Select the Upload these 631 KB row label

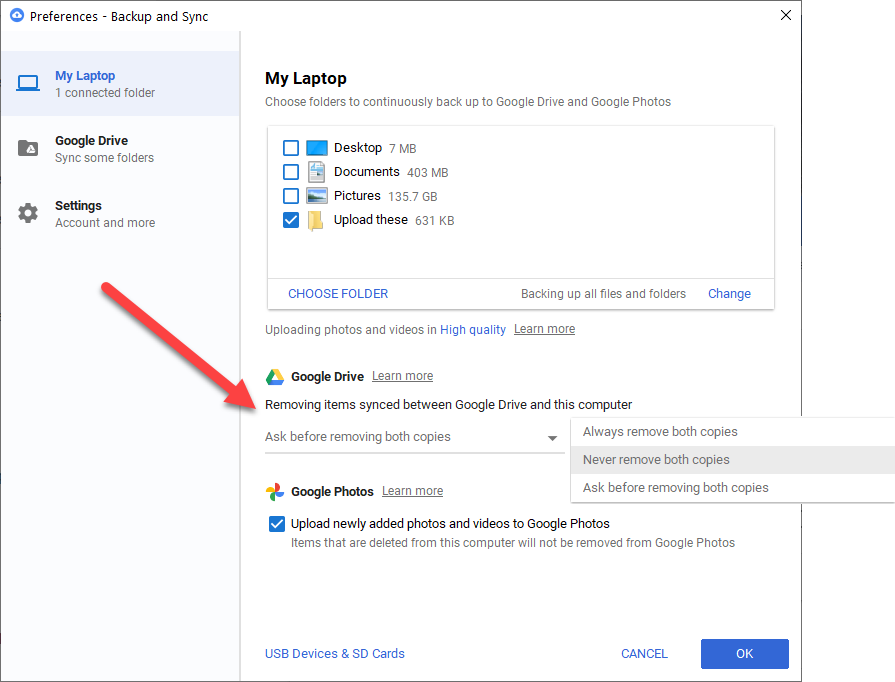tap(394, 220)
